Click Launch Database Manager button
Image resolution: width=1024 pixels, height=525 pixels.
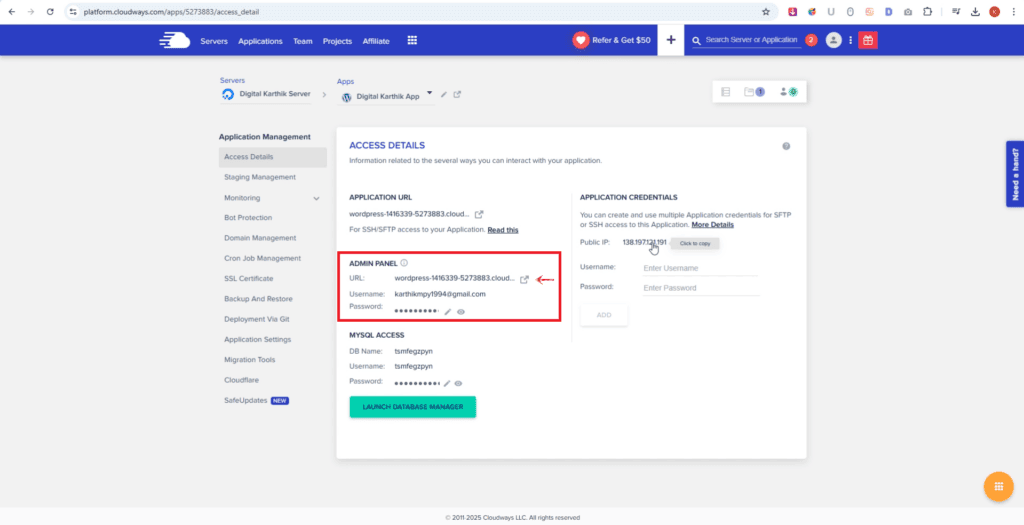[x=413, y=407]
